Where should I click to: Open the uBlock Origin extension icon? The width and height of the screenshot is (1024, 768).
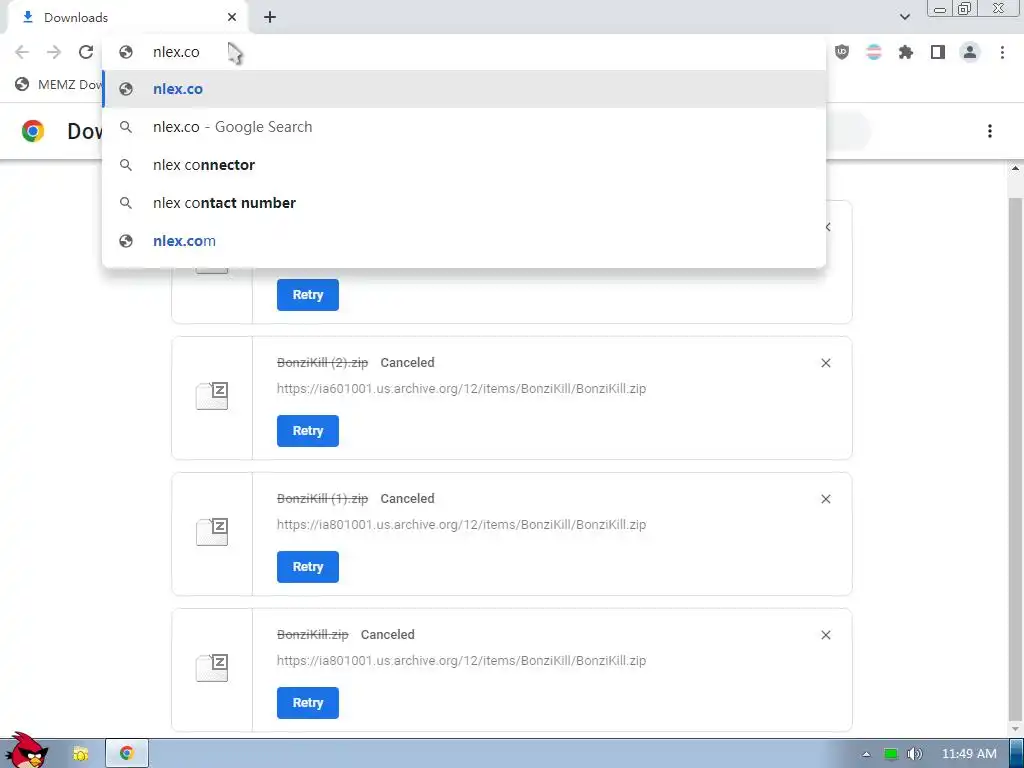pyautogui.click(x=842, y=52)
